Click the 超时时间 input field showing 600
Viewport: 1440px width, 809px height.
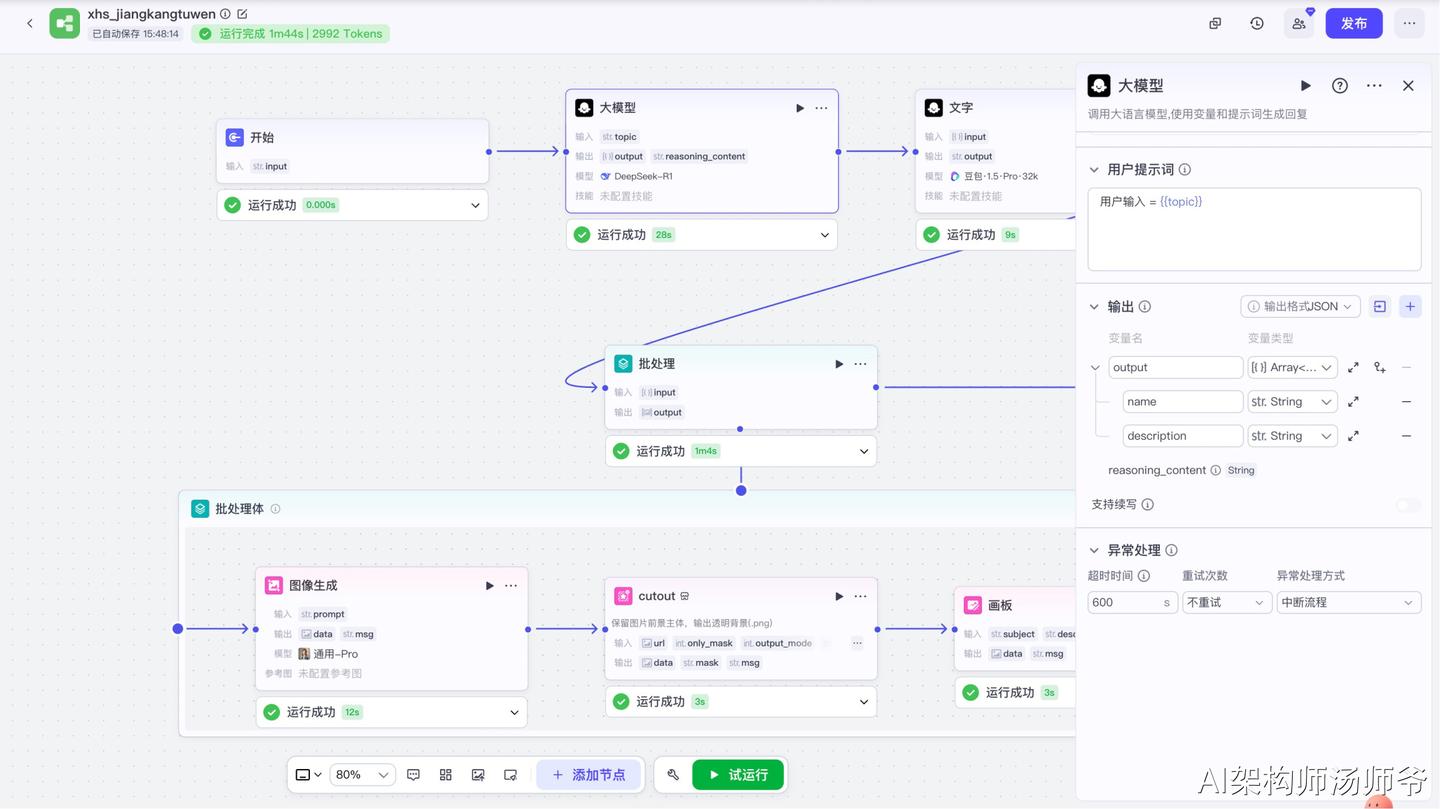(1132, 603)
